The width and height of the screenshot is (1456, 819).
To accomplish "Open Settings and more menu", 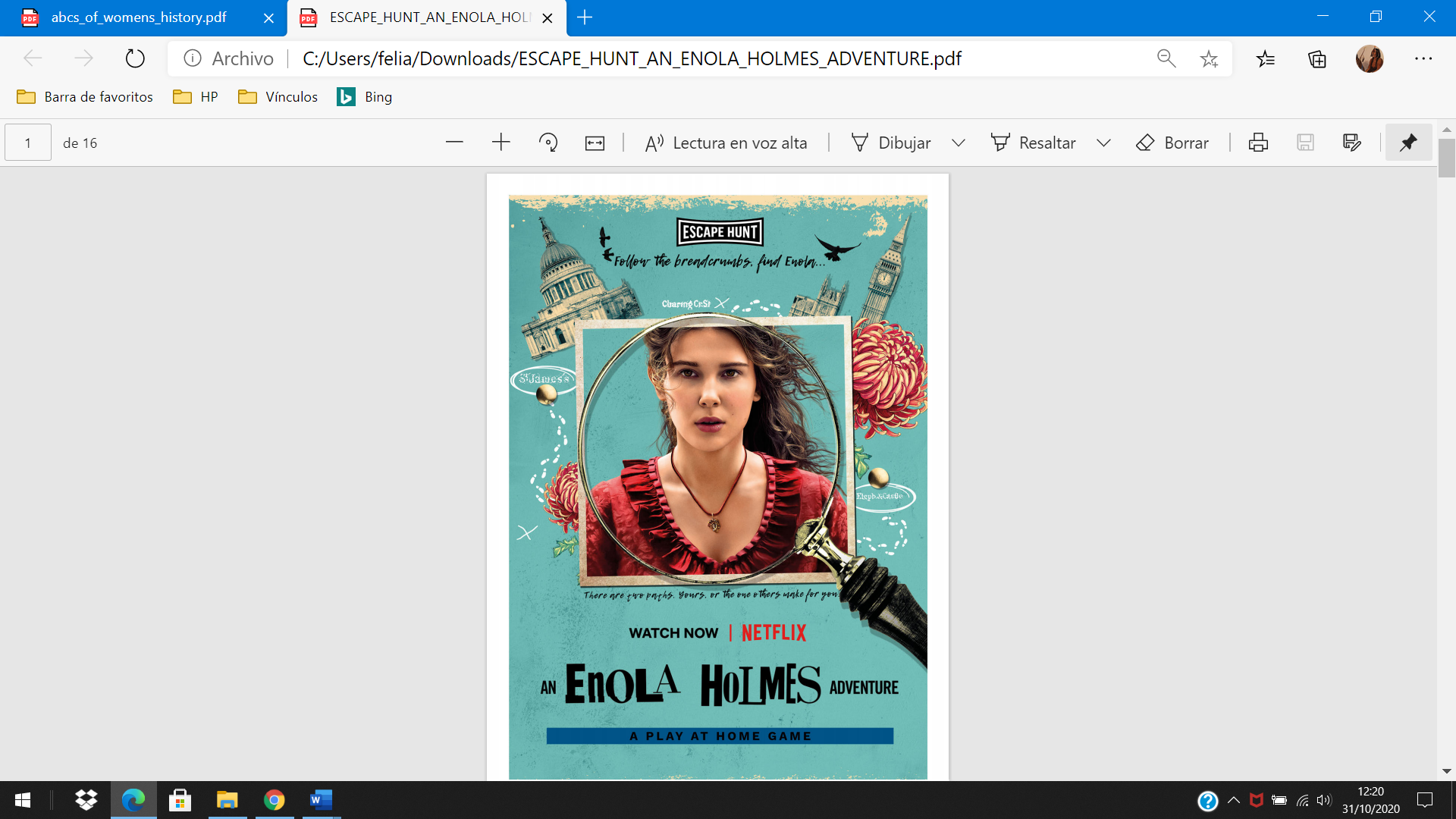I will [x=1423, y=58].
